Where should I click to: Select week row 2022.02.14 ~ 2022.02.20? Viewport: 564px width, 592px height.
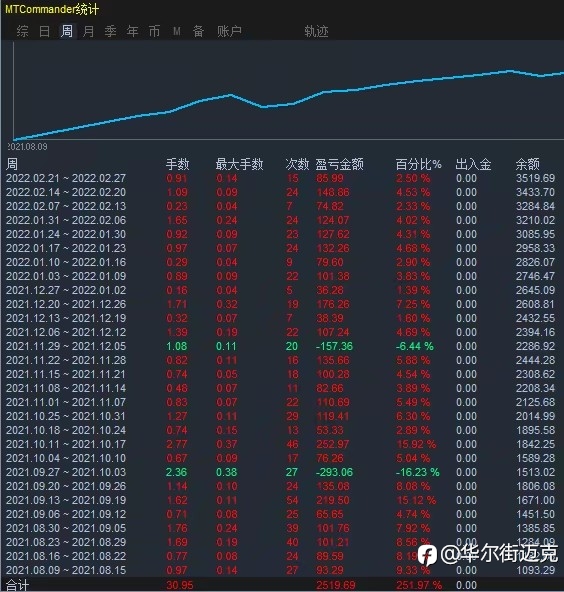[x=281, y=192]
